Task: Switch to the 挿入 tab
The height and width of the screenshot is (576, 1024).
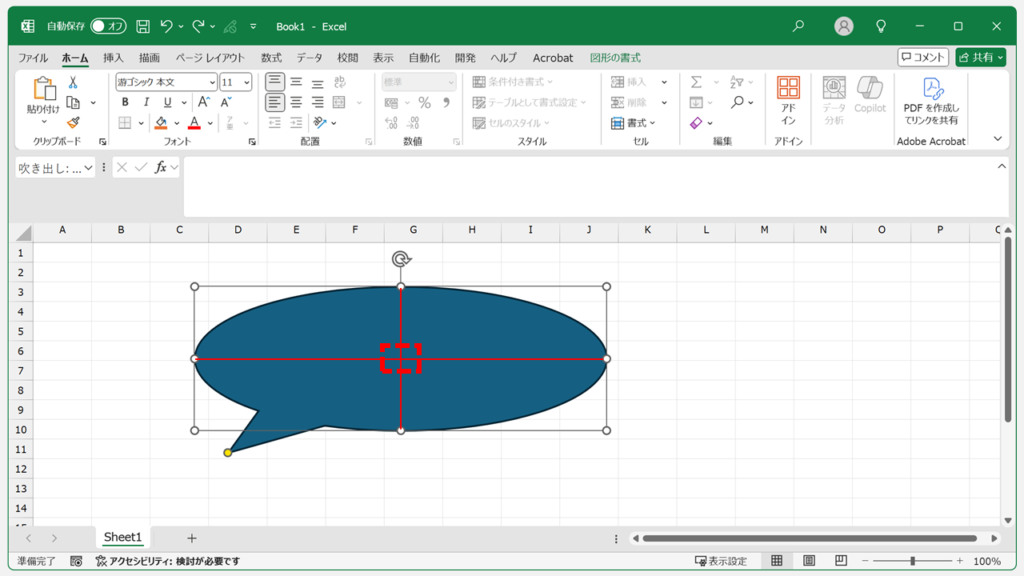Action: (x=113, y=57)
